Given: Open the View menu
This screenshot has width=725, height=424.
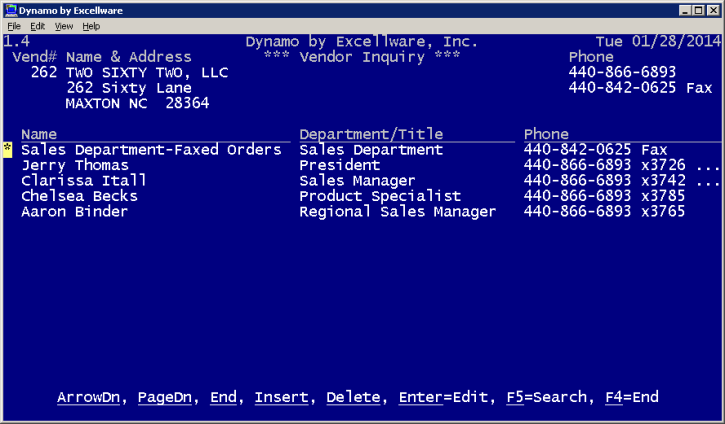Looking at the screenshot, I should click(64, 26).
